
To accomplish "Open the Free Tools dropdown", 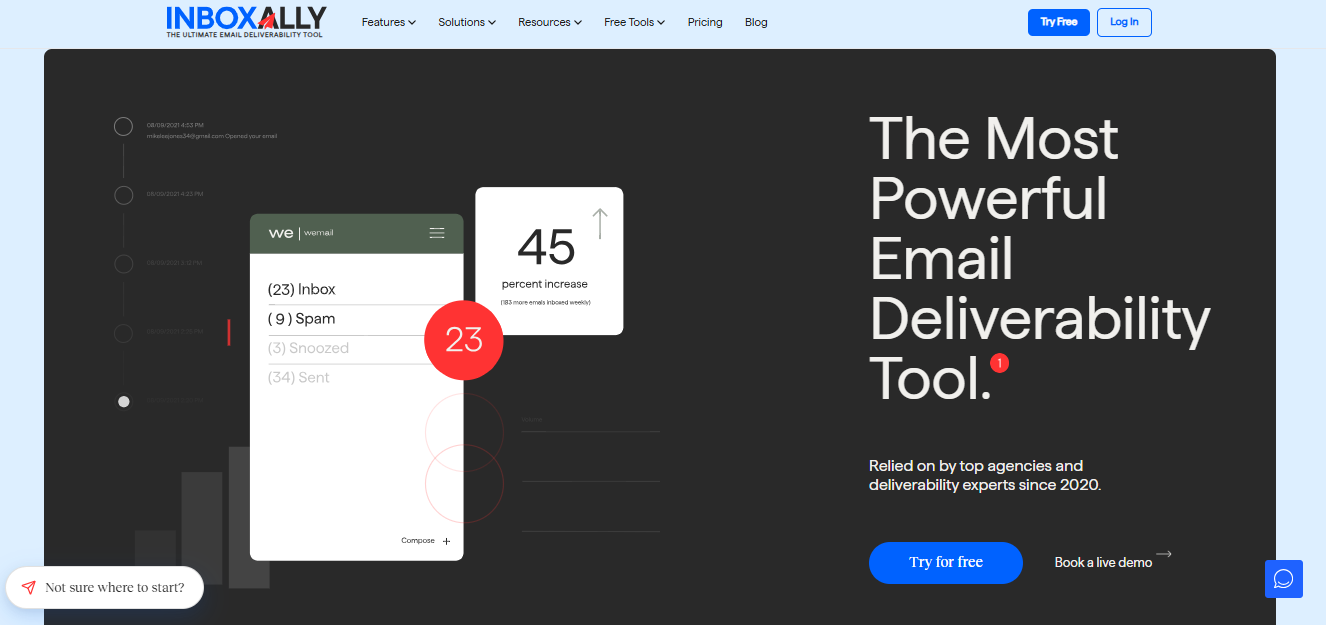I will click(634, 22).
